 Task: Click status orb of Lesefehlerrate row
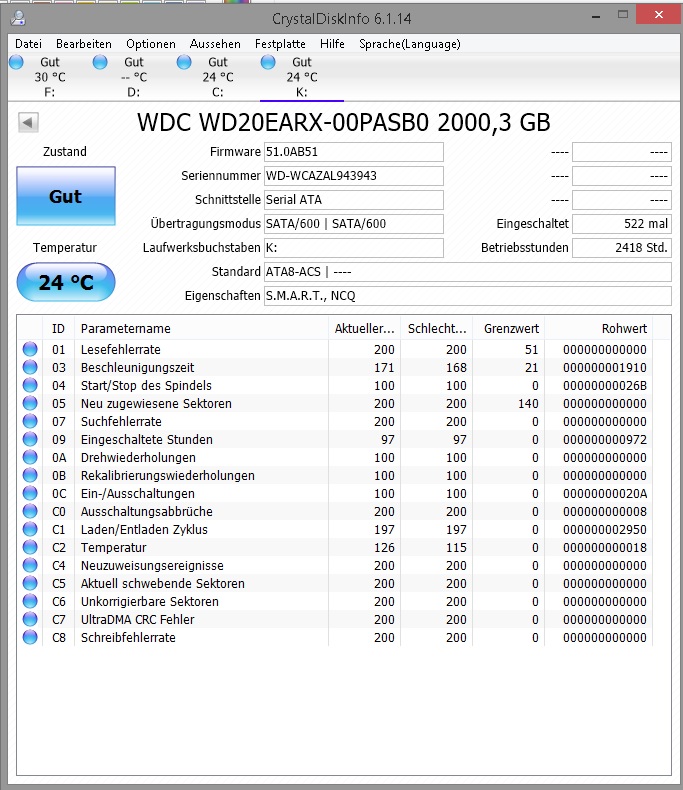tap(30, 349)
